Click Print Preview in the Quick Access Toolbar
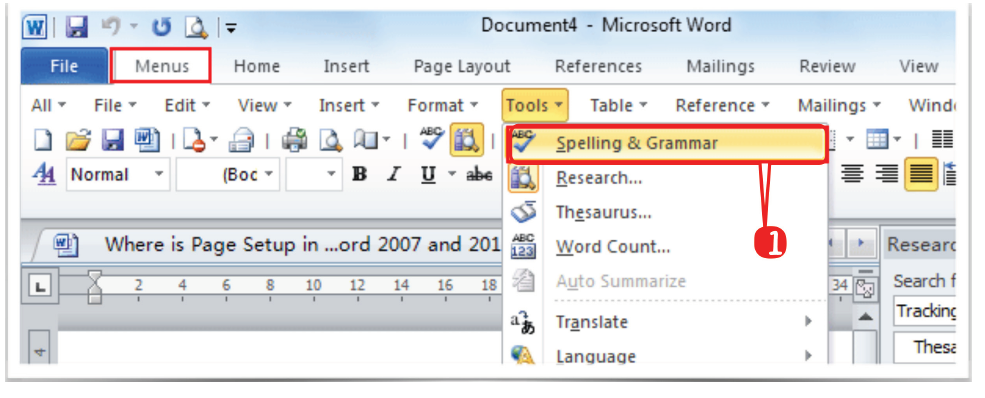985x398 pixels. [196, 27]
